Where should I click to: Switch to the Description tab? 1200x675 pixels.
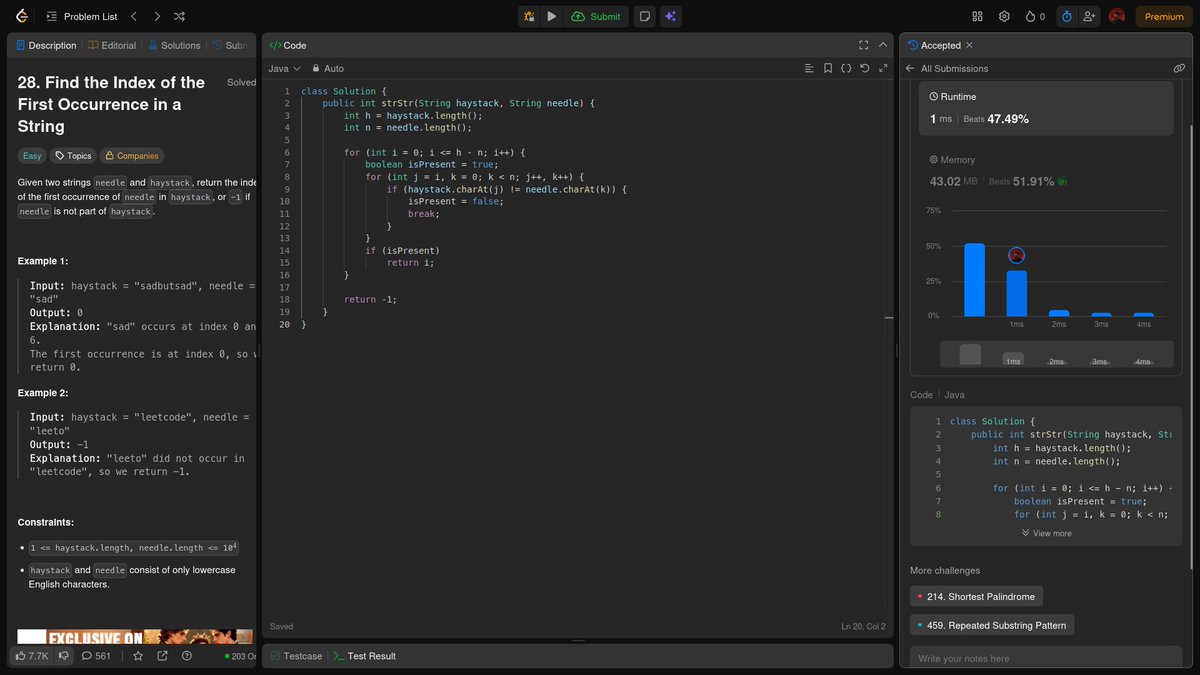point(46,45)
